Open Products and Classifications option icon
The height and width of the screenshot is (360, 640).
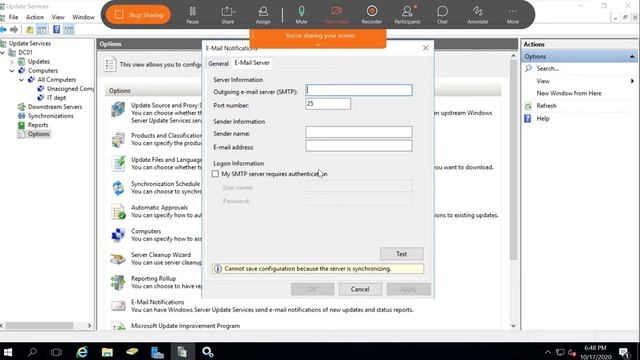click(x=118, y=140)
